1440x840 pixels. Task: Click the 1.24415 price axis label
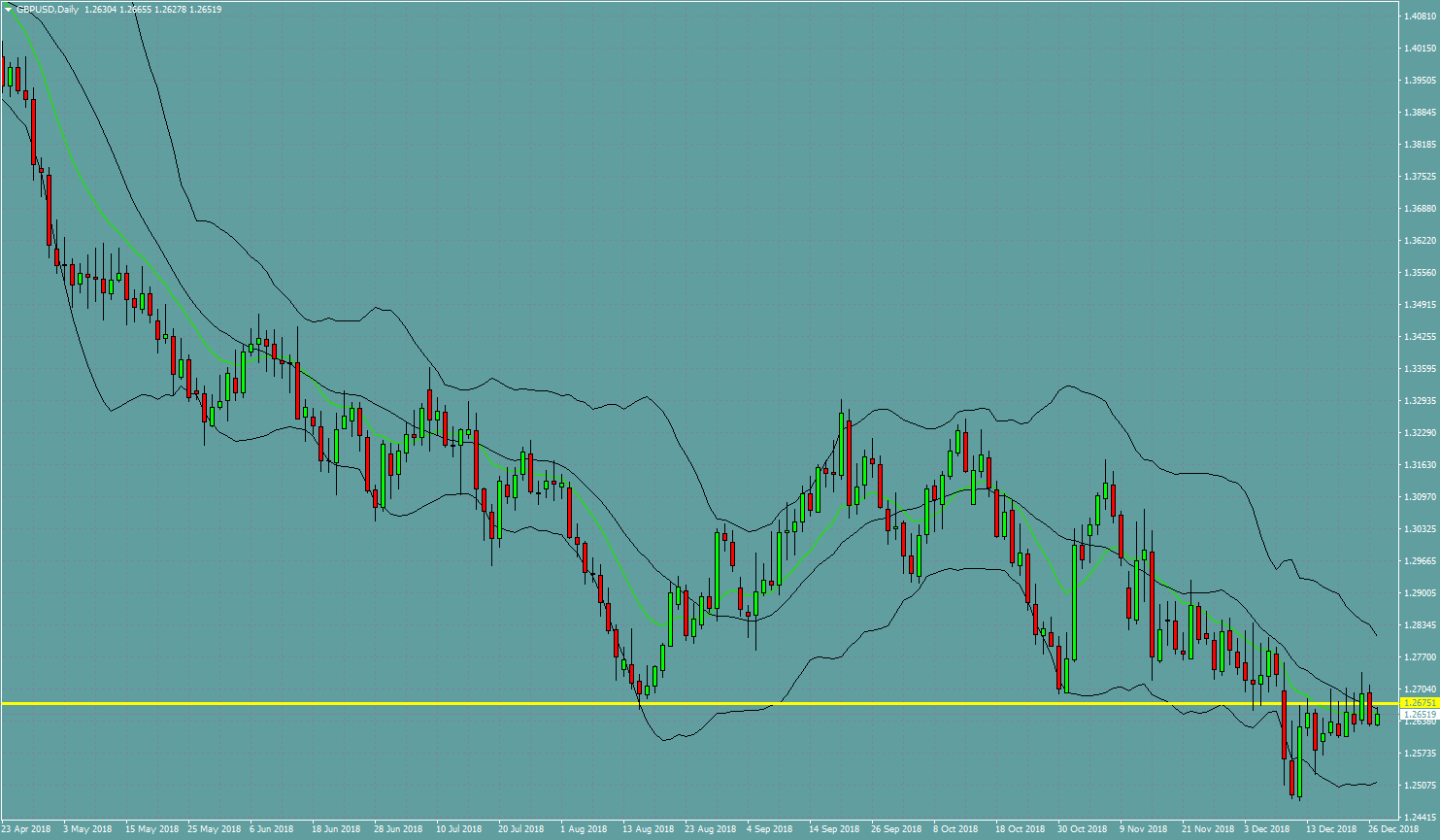click(1419, 817)
